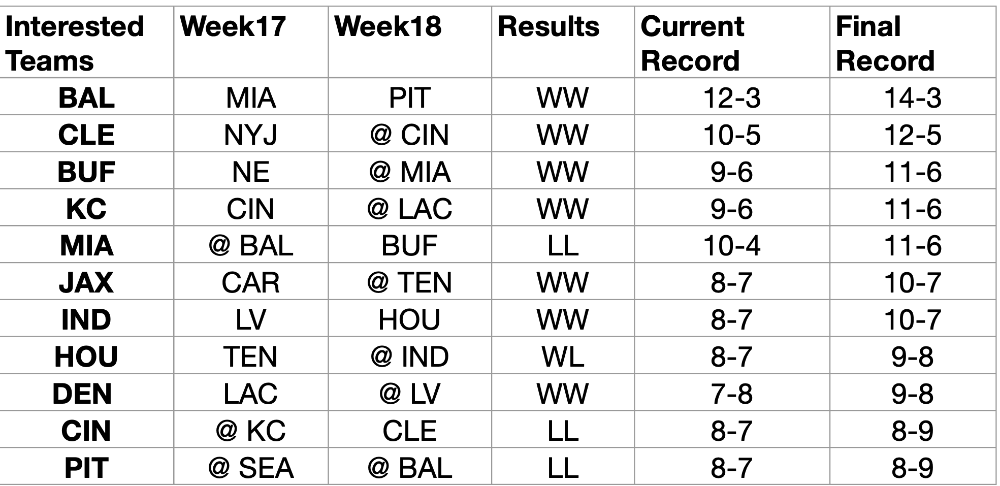Click the CAR opponent cell for JAX
The image size is (1000, 486).
pos(251,282)
